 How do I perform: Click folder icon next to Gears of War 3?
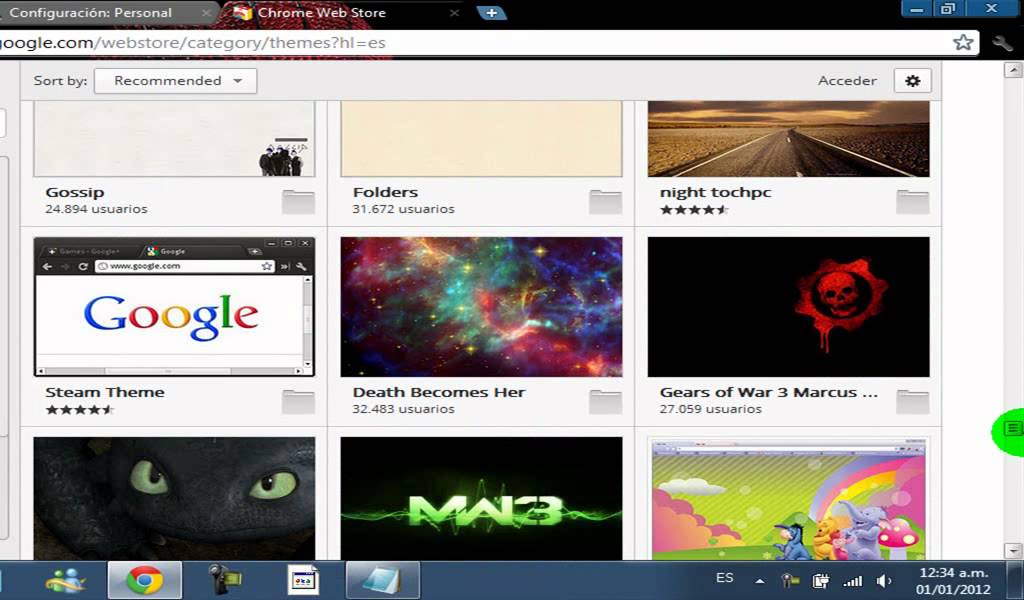[912, 402]
